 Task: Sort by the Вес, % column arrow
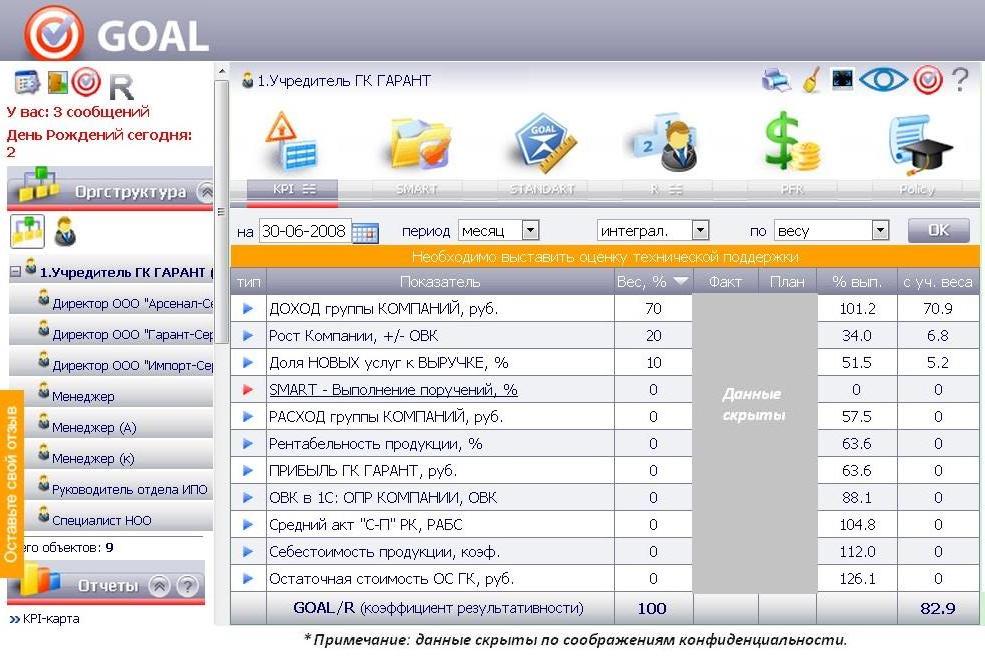pos(680,281)
